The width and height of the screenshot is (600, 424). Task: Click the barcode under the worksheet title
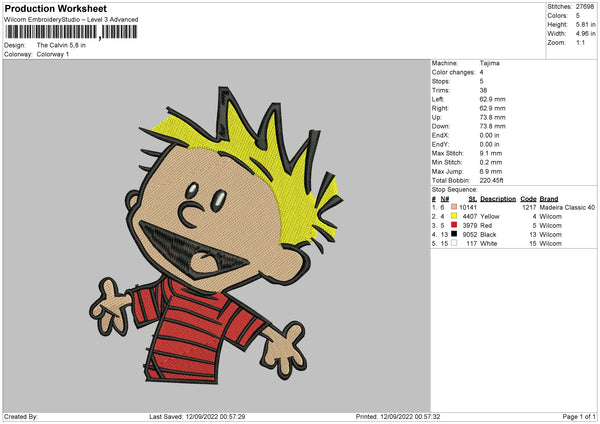(x=71, y=32)
